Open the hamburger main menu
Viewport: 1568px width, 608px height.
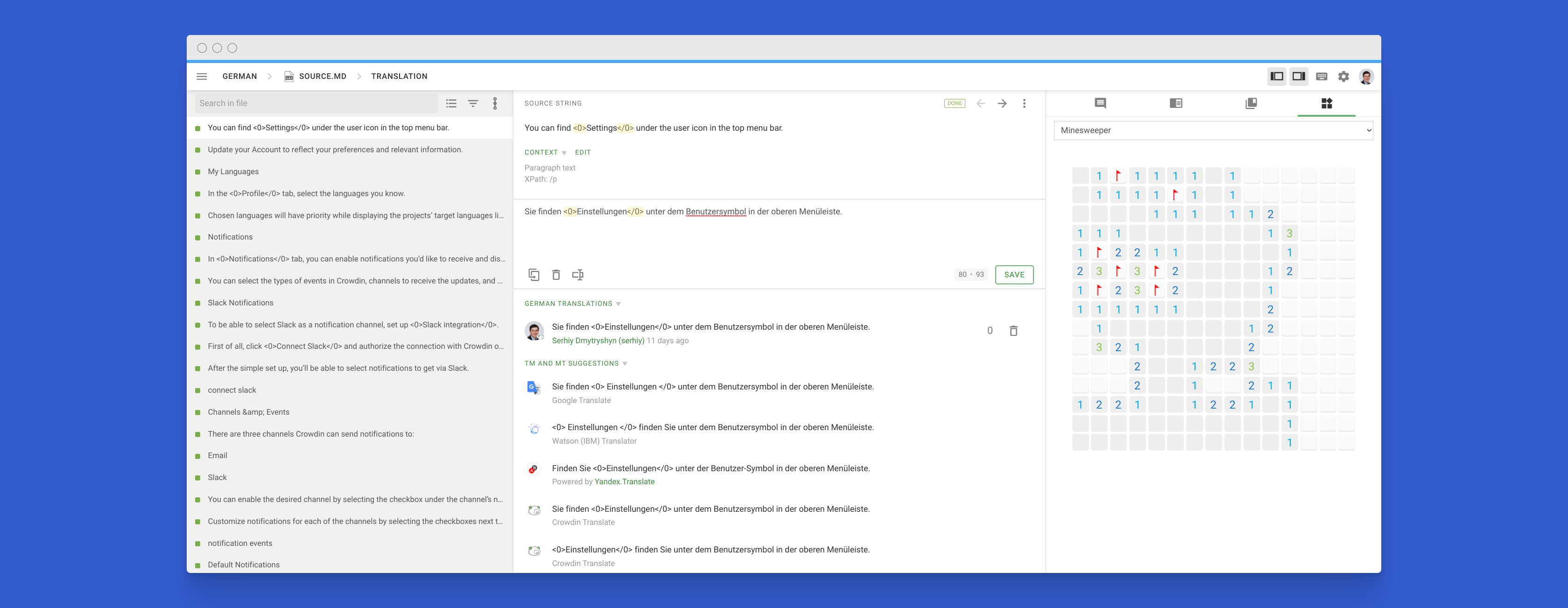pos(202,76)
